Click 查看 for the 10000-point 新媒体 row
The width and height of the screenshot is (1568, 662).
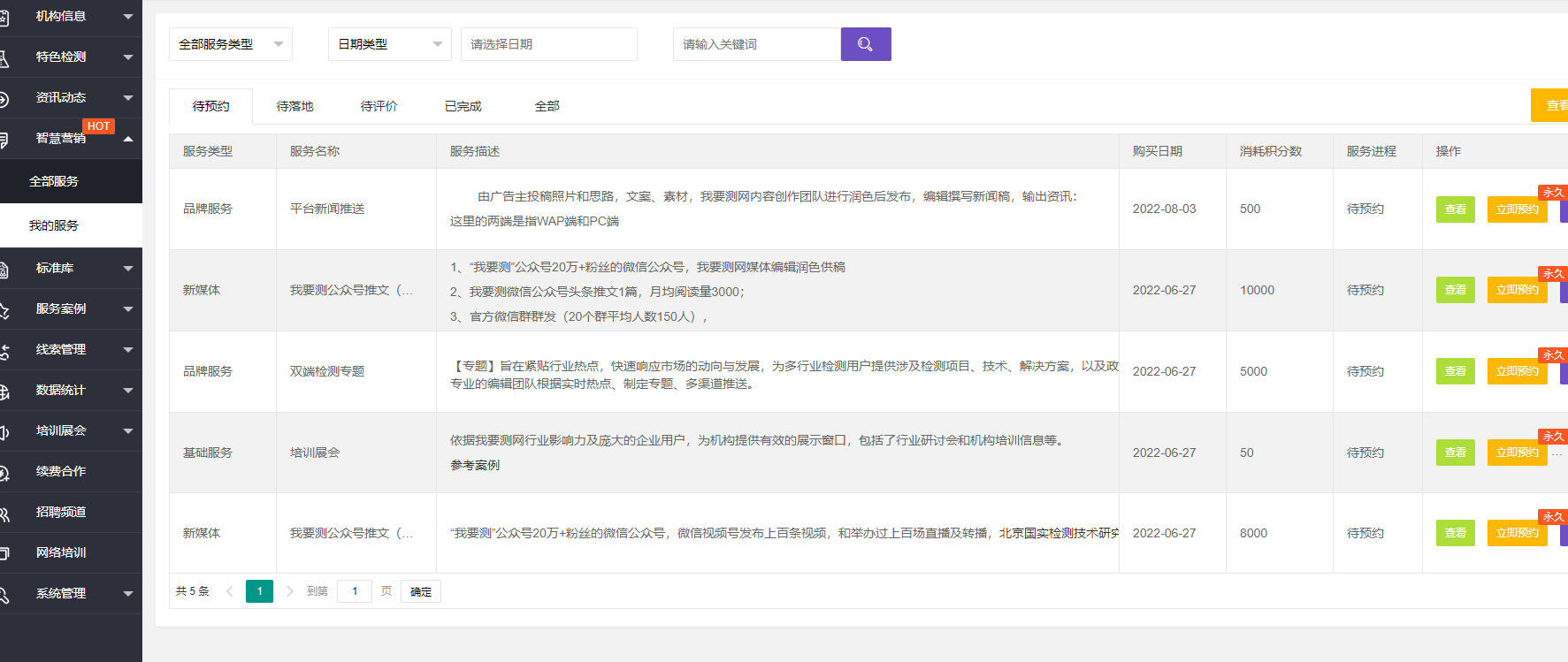[x=1455, y=290]
